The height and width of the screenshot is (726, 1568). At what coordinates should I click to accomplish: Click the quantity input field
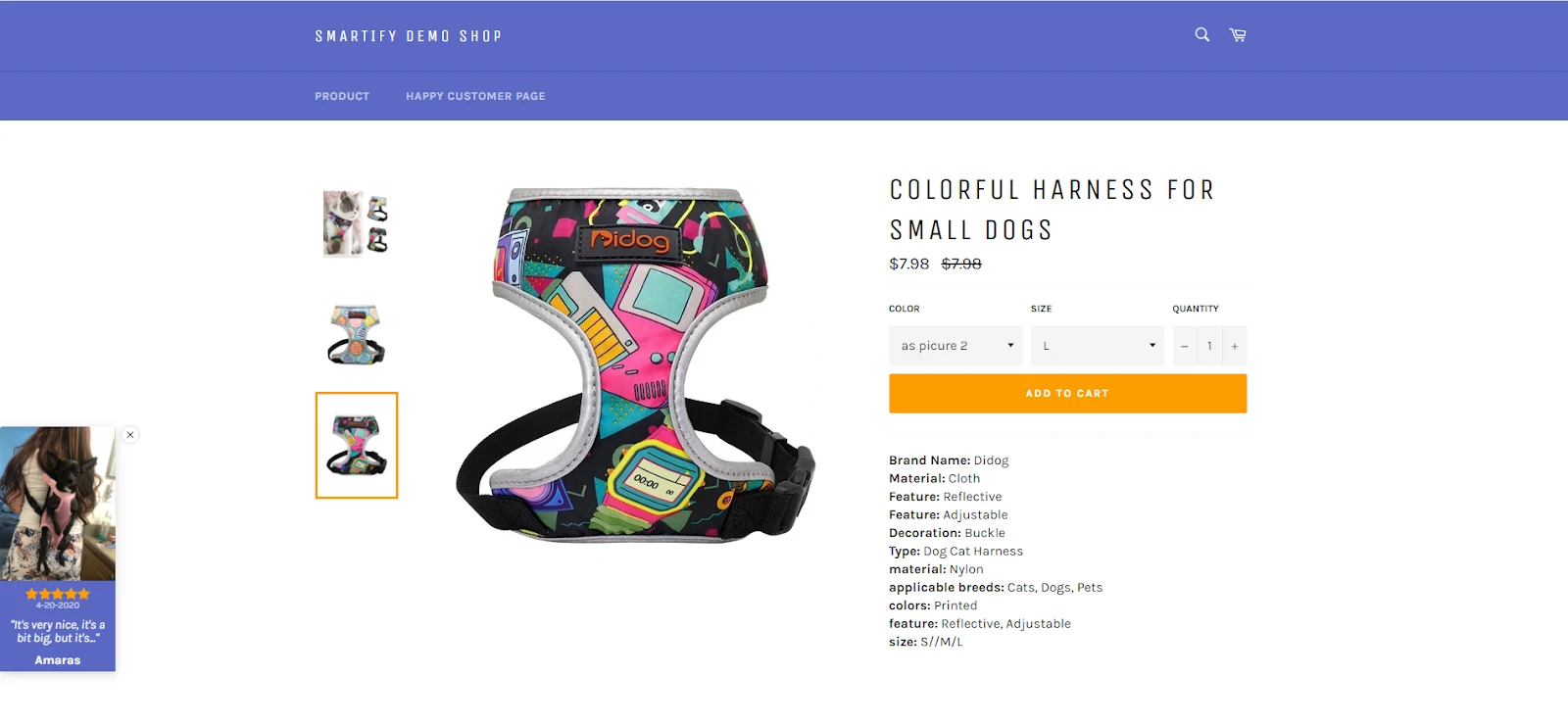click(1209, 346)
